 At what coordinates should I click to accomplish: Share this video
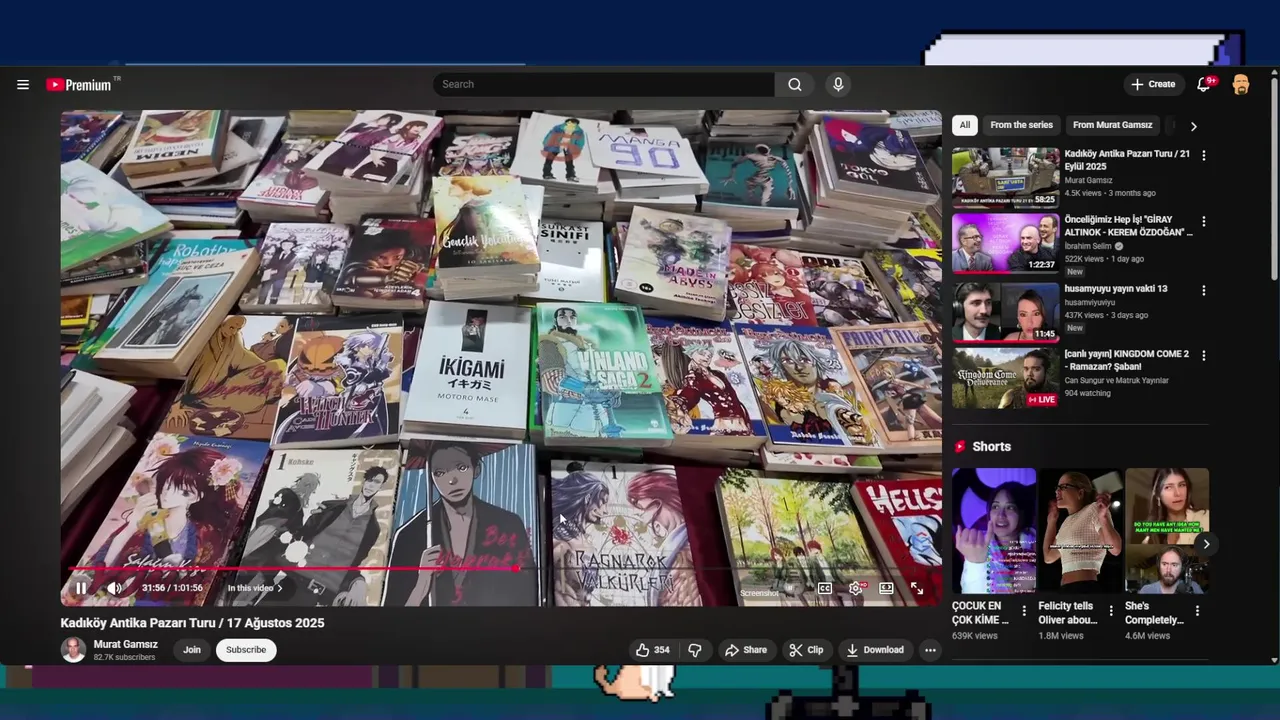click(746, 650)
